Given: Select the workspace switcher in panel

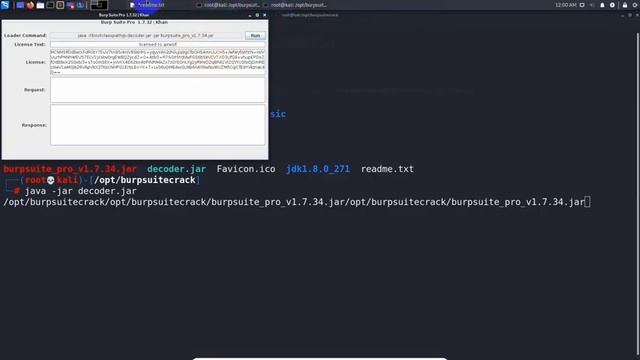Looking at the screenshot, I should (x=99, y=5).
